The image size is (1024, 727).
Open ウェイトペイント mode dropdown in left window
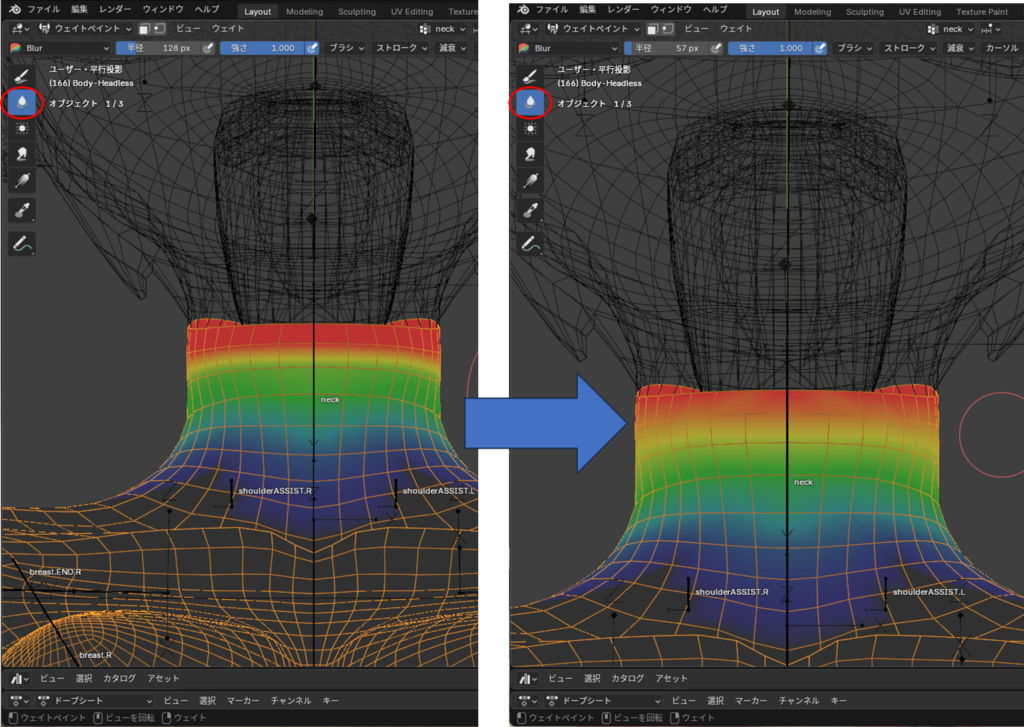click(x=84, y=29)
